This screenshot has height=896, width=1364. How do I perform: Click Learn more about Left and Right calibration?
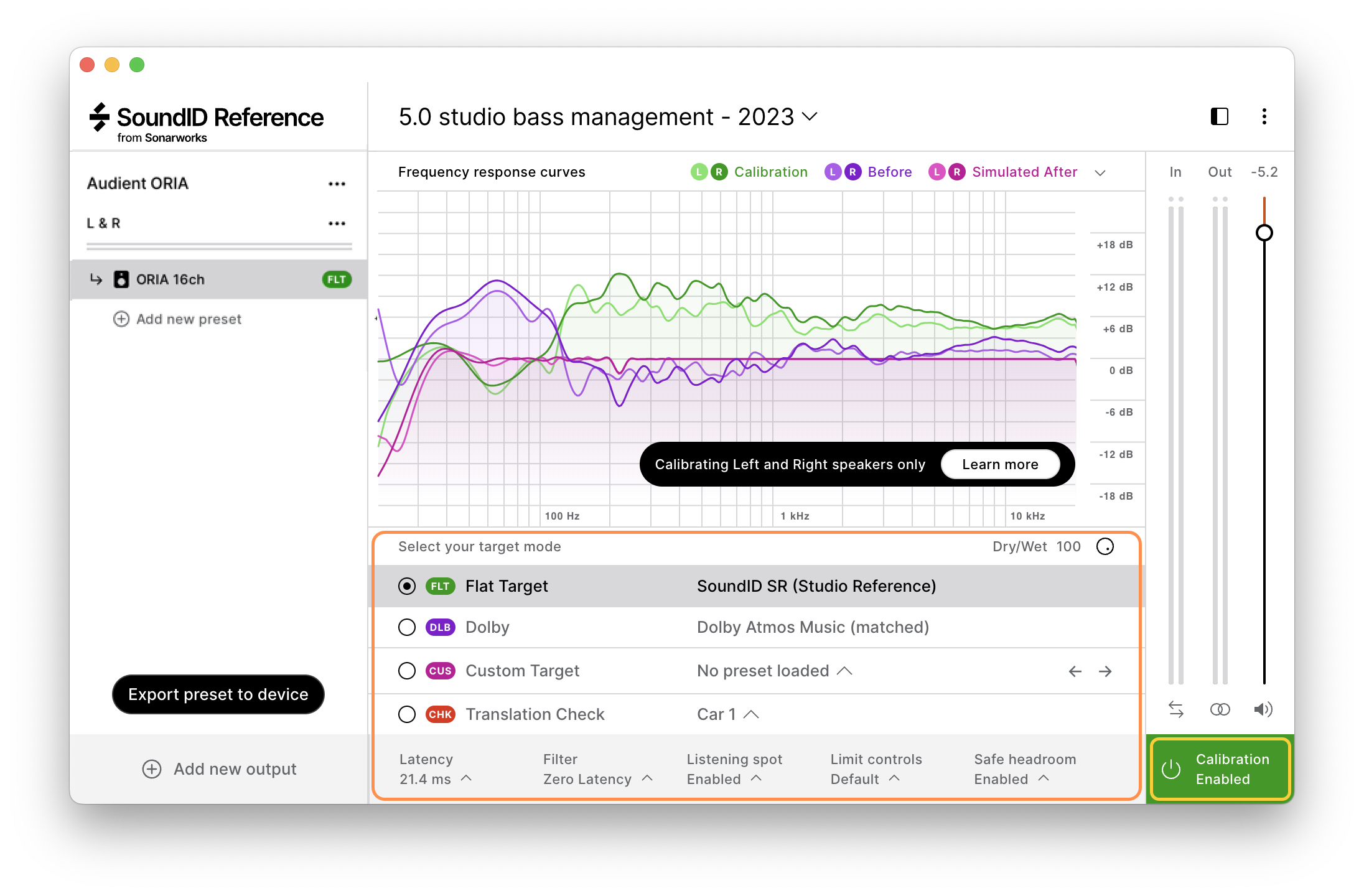click(x=999, y=464)
